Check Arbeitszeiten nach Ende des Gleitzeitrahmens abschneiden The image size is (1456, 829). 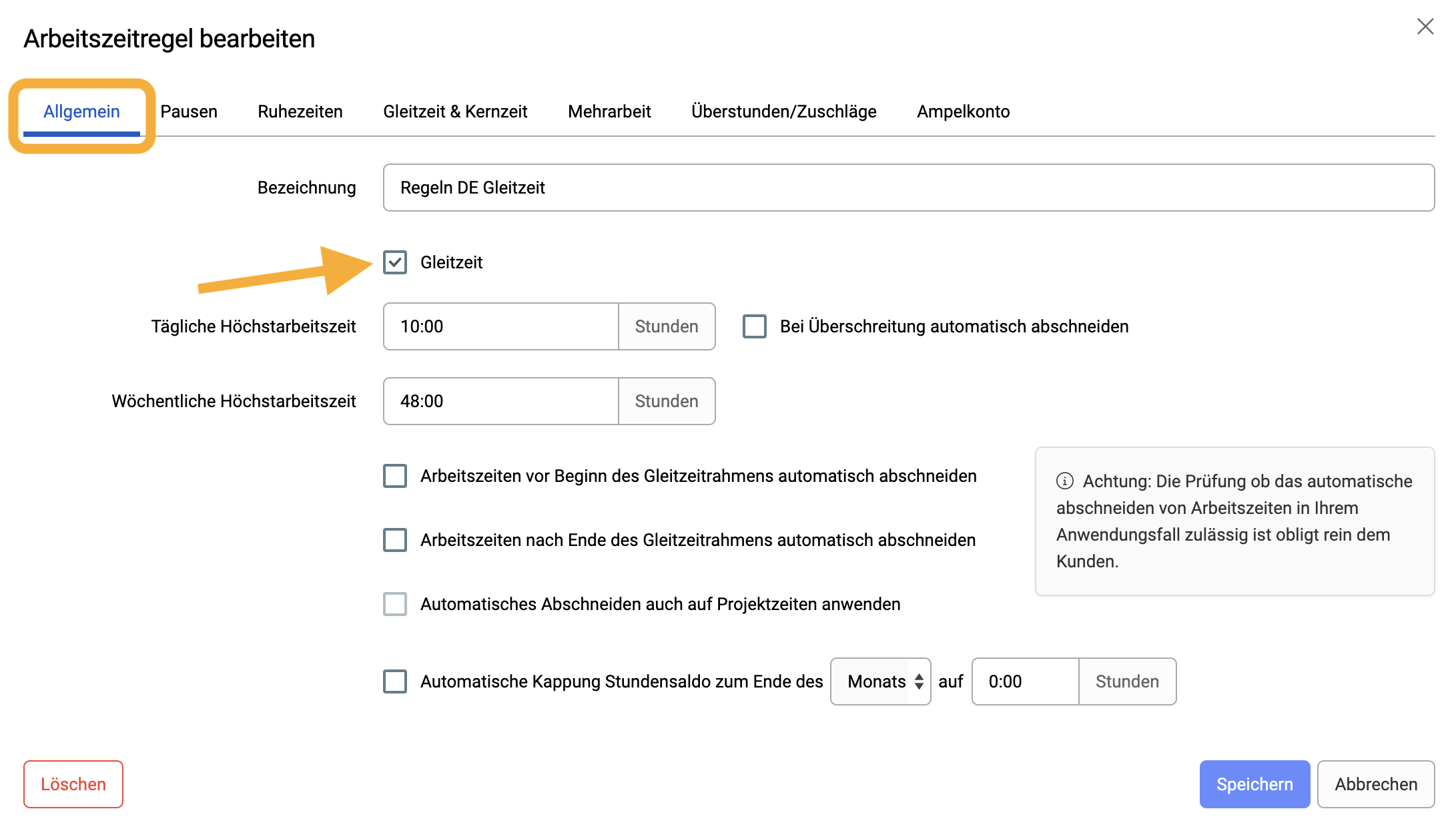click(395, 540)
